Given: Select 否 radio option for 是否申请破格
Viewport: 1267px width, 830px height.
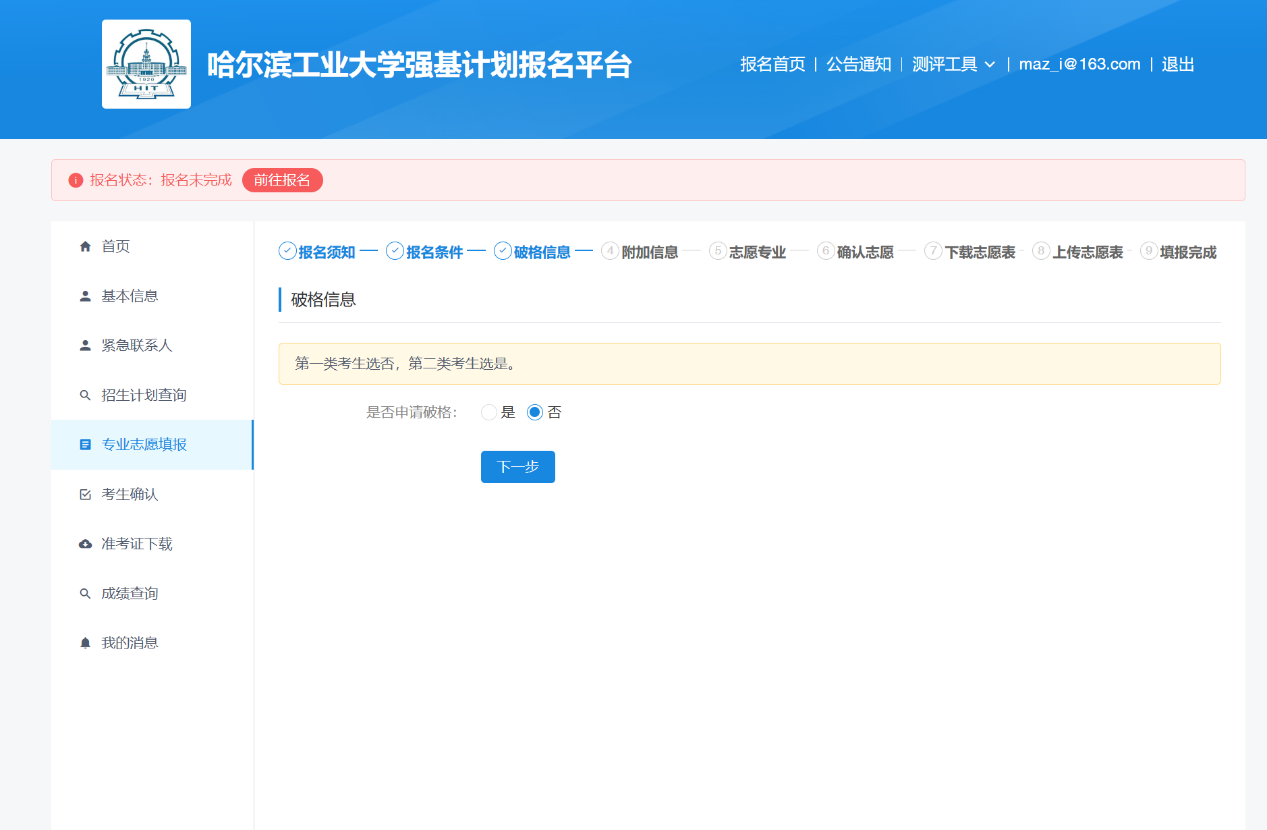Looking at the screenshot, I should pyautogui.click(x=535, y=412).
